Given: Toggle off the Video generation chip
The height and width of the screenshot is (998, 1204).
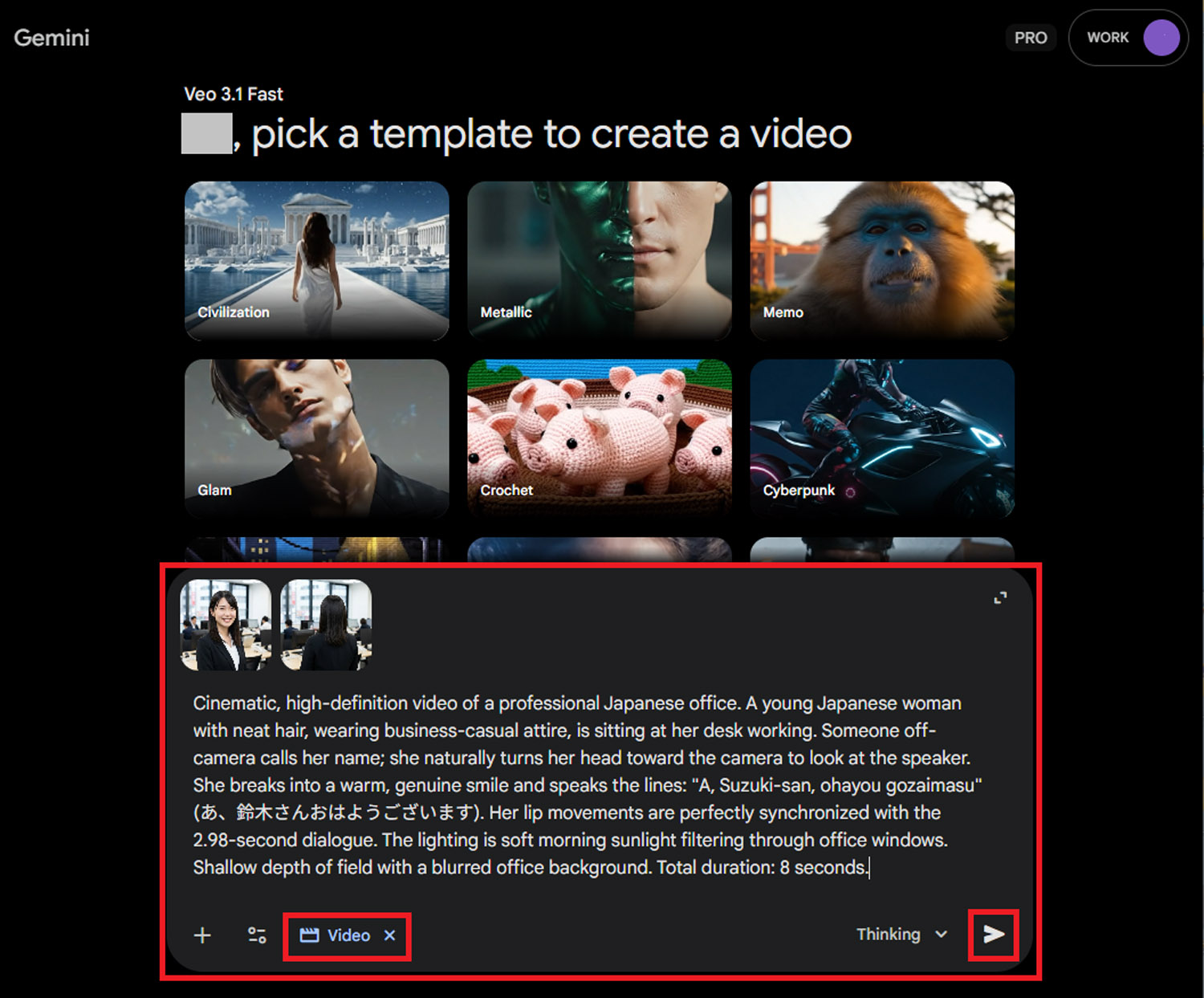Looking at the screenshot, I should [x=347, y=935].
